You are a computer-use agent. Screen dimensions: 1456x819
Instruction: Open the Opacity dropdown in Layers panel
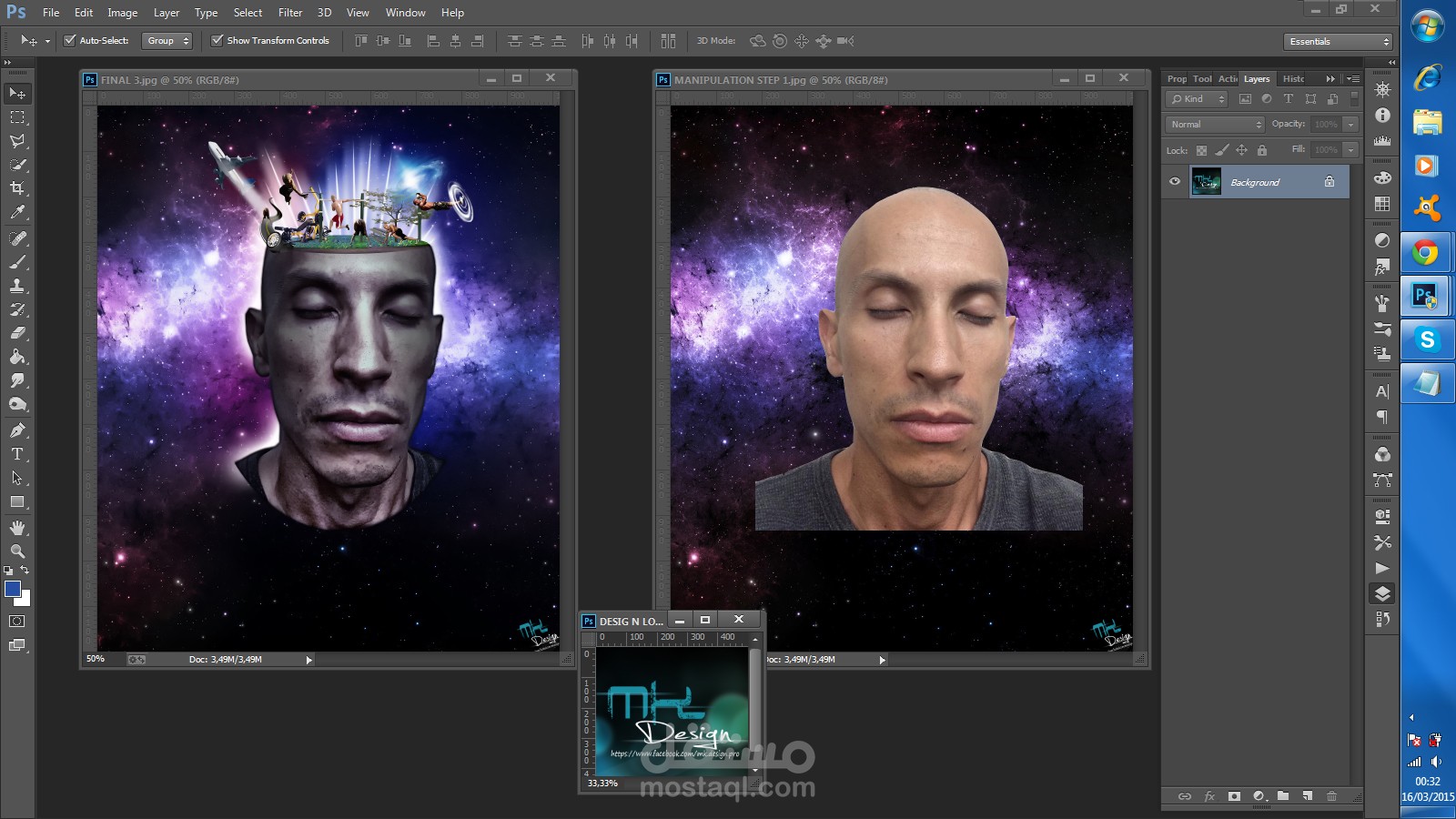tap(1350, 126)
